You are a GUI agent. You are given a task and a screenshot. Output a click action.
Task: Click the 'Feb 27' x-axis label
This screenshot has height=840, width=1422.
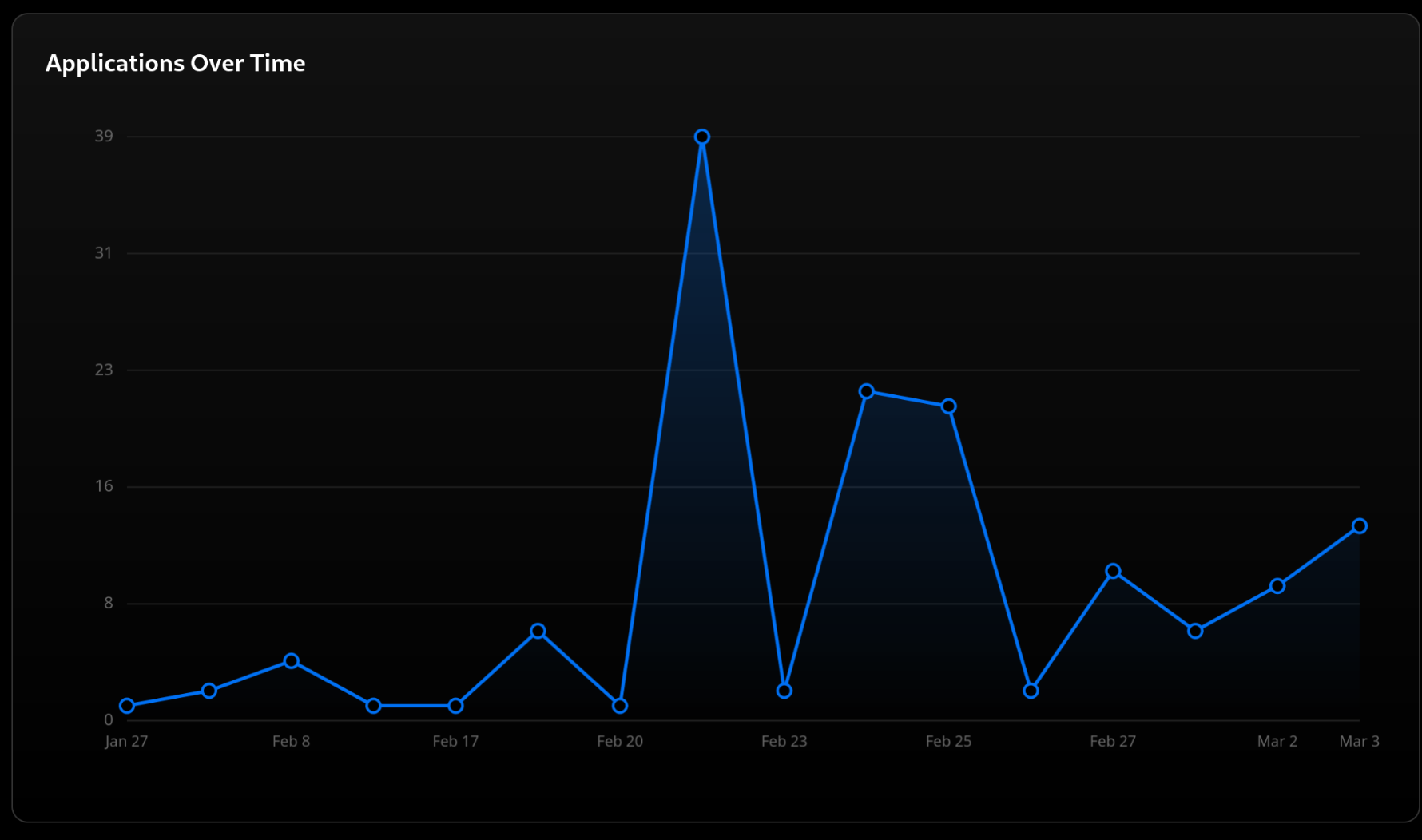(1113, 742)
